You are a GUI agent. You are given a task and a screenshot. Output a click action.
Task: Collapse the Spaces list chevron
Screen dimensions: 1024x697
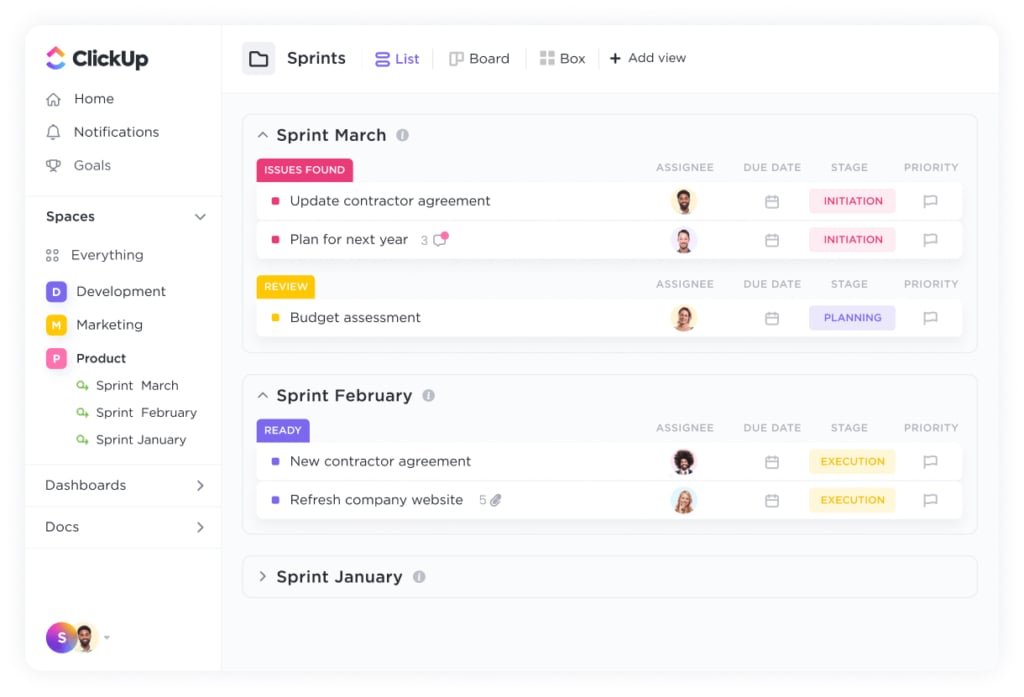coord(200,217)
